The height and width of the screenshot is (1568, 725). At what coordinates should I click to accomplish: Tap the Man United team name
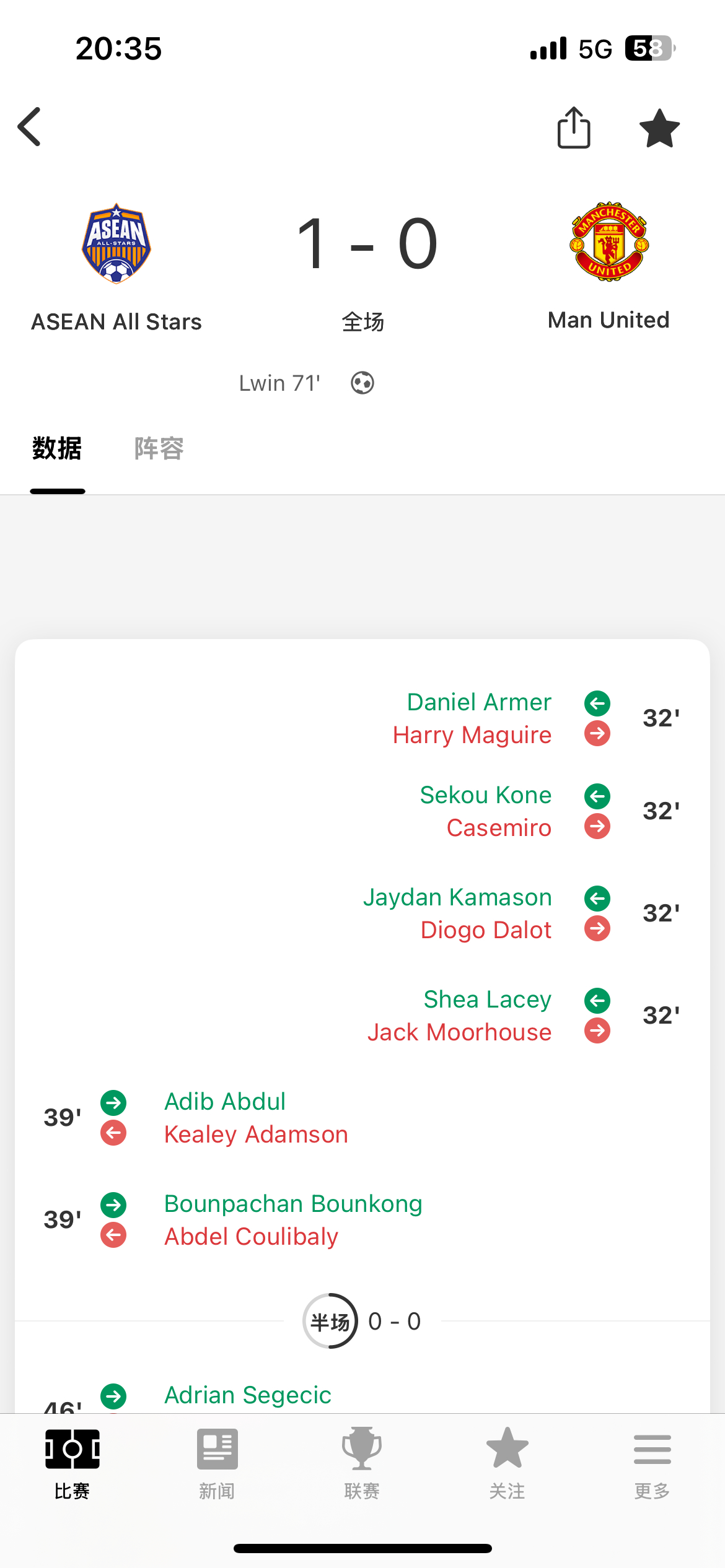coord(609,320)
